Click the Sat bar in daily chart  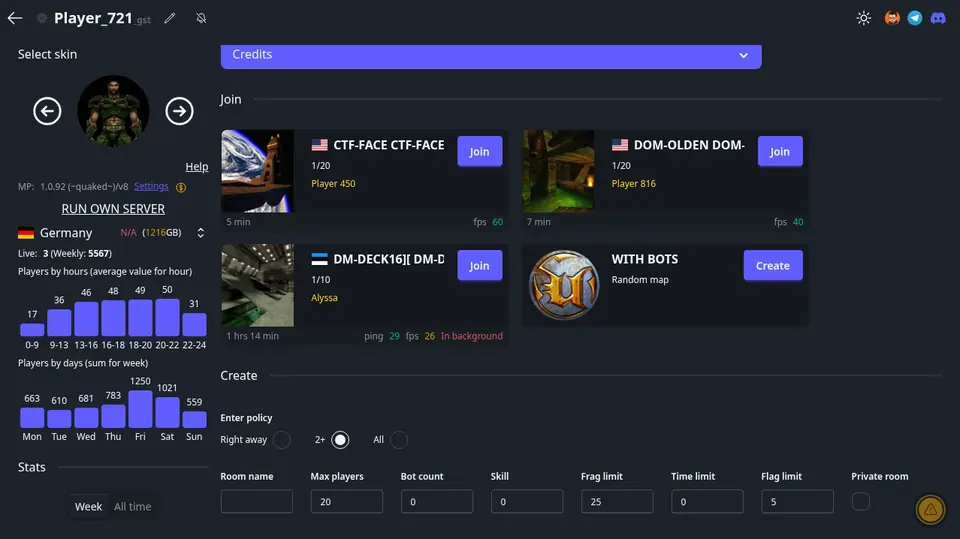(x=167, y=412)
